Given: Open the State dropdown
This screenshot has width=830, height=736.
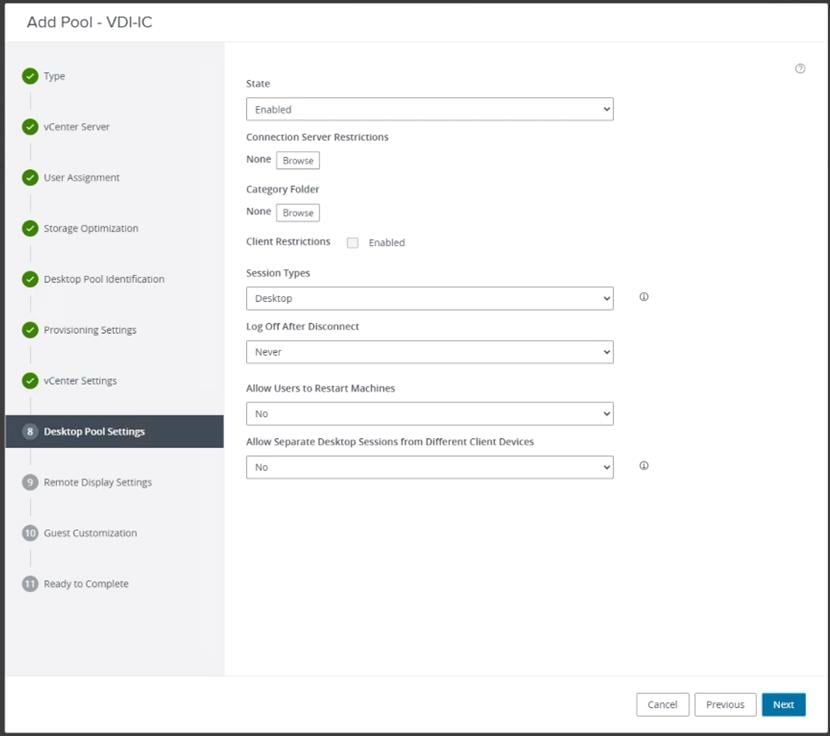Looking at the screenshot, I should tap(429, 109).
